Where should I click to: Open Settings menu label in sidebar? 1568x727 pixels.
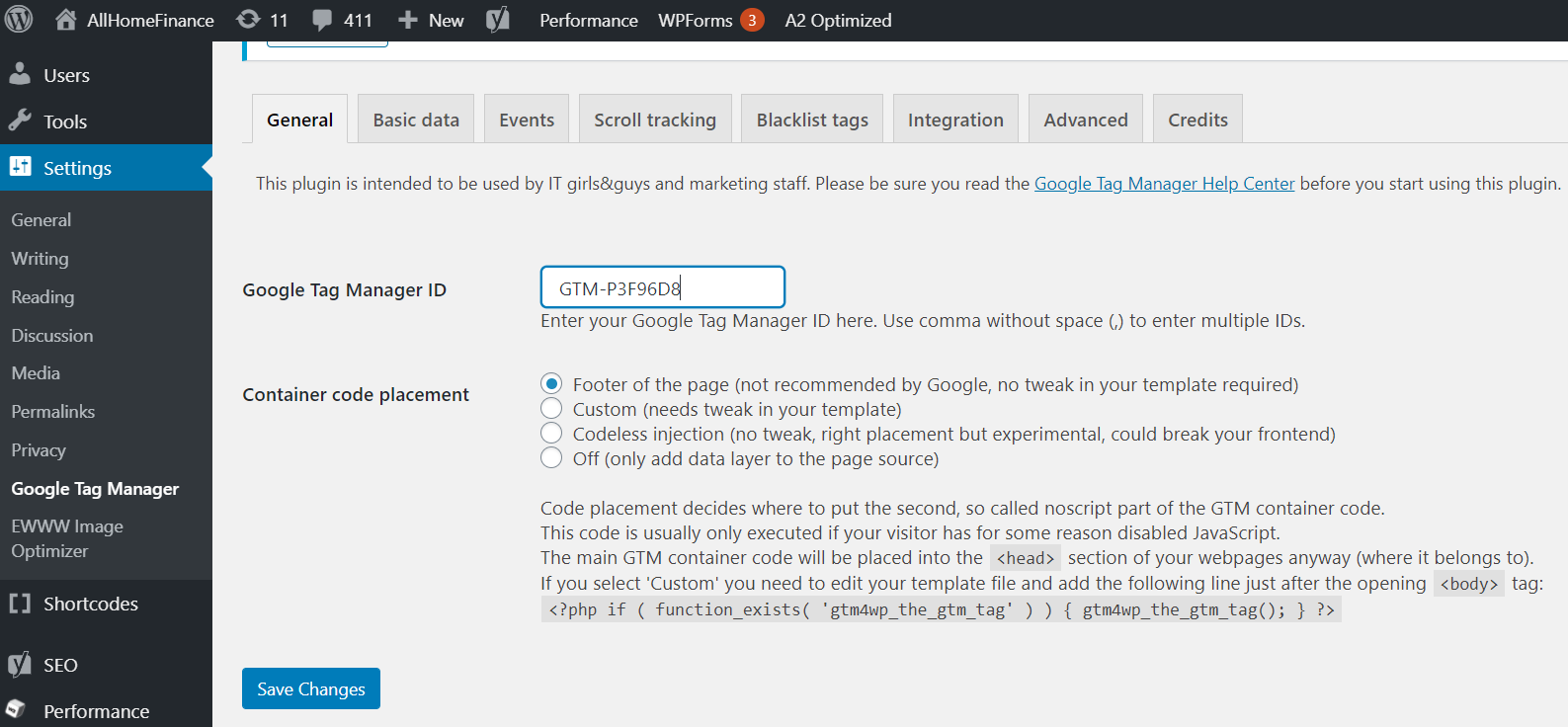(x=77, y=168)
